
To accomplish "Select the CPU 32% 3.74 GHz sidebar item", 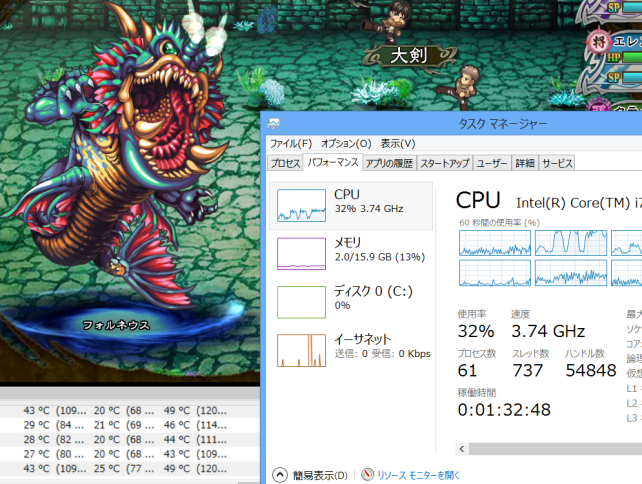I will click(x=351, y=206).
